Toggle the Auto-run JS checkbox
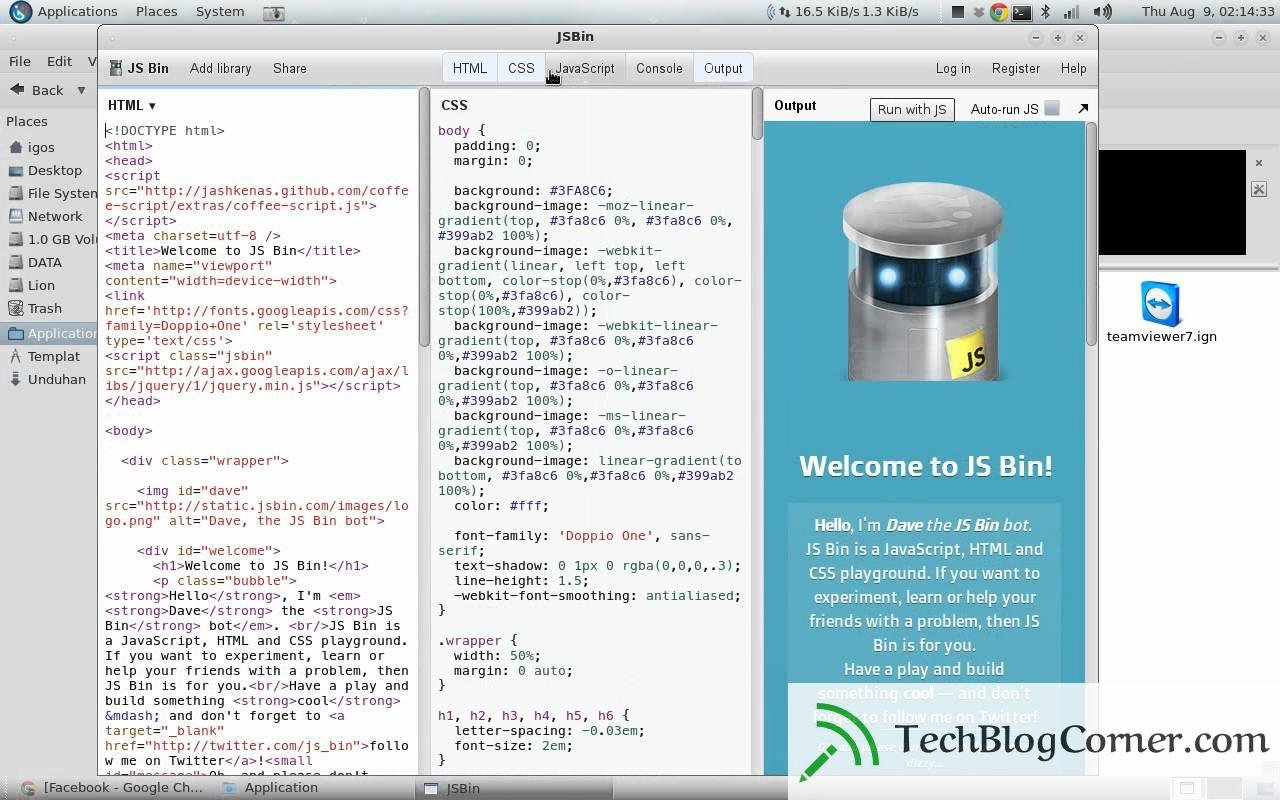Viewport: 1280px width, 800px height. click(x=1052, y=108)
